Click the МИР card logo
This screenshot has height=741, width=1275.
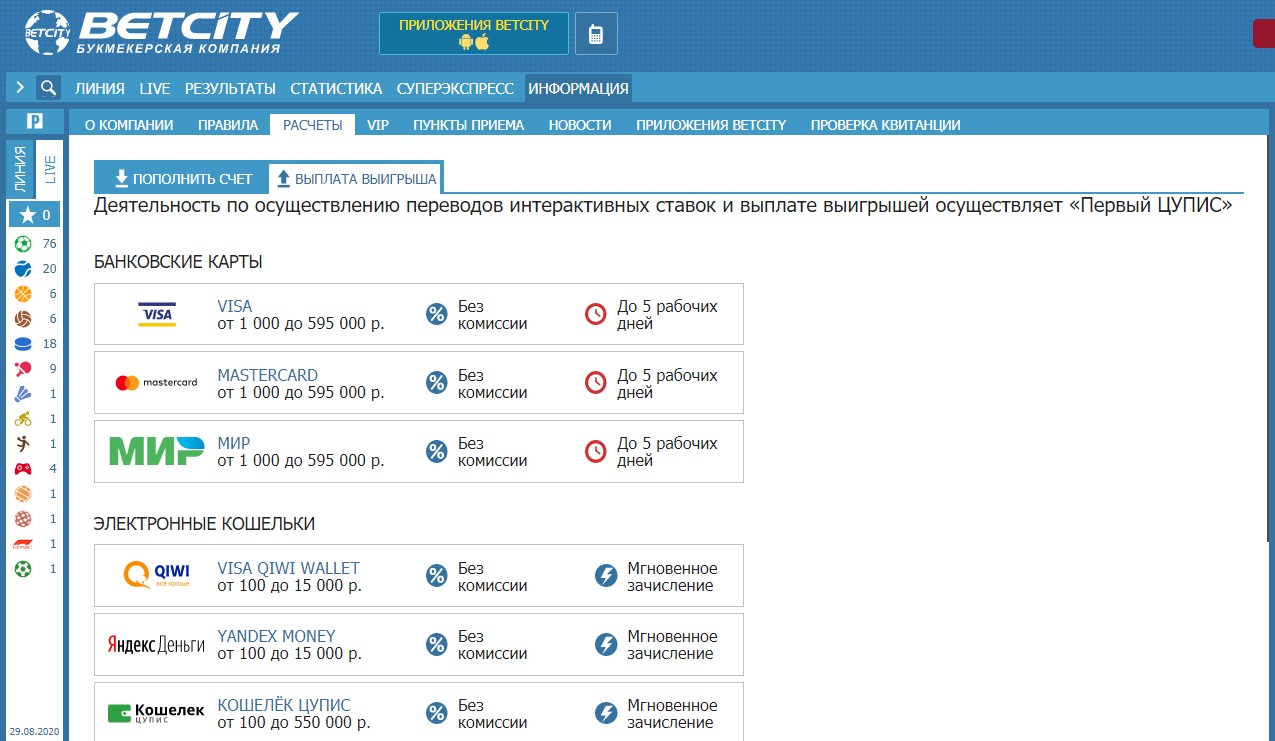(156, 451)
